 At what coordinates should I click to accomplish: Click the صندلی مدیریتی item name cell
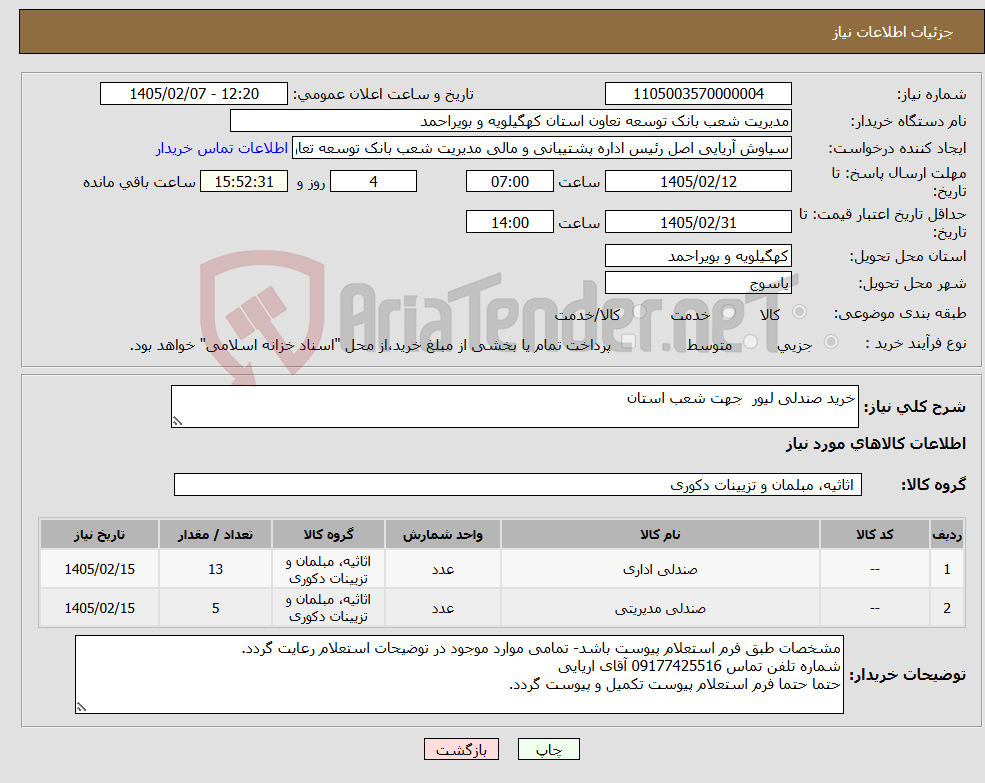660,608
